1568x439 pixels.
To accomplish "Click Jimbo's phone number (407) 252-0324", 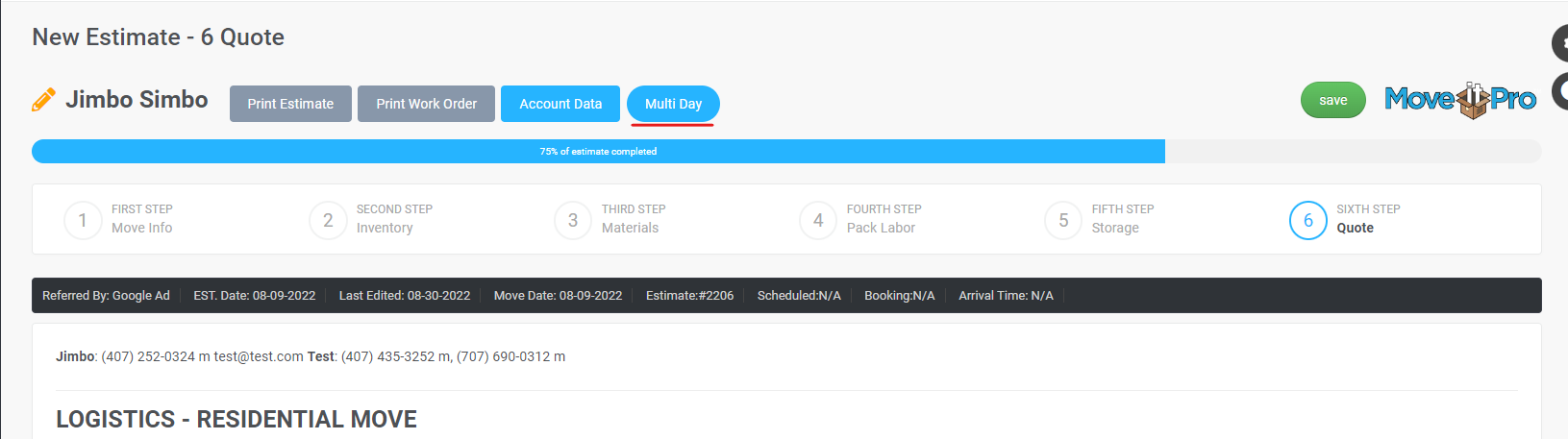I will [148, 356].
